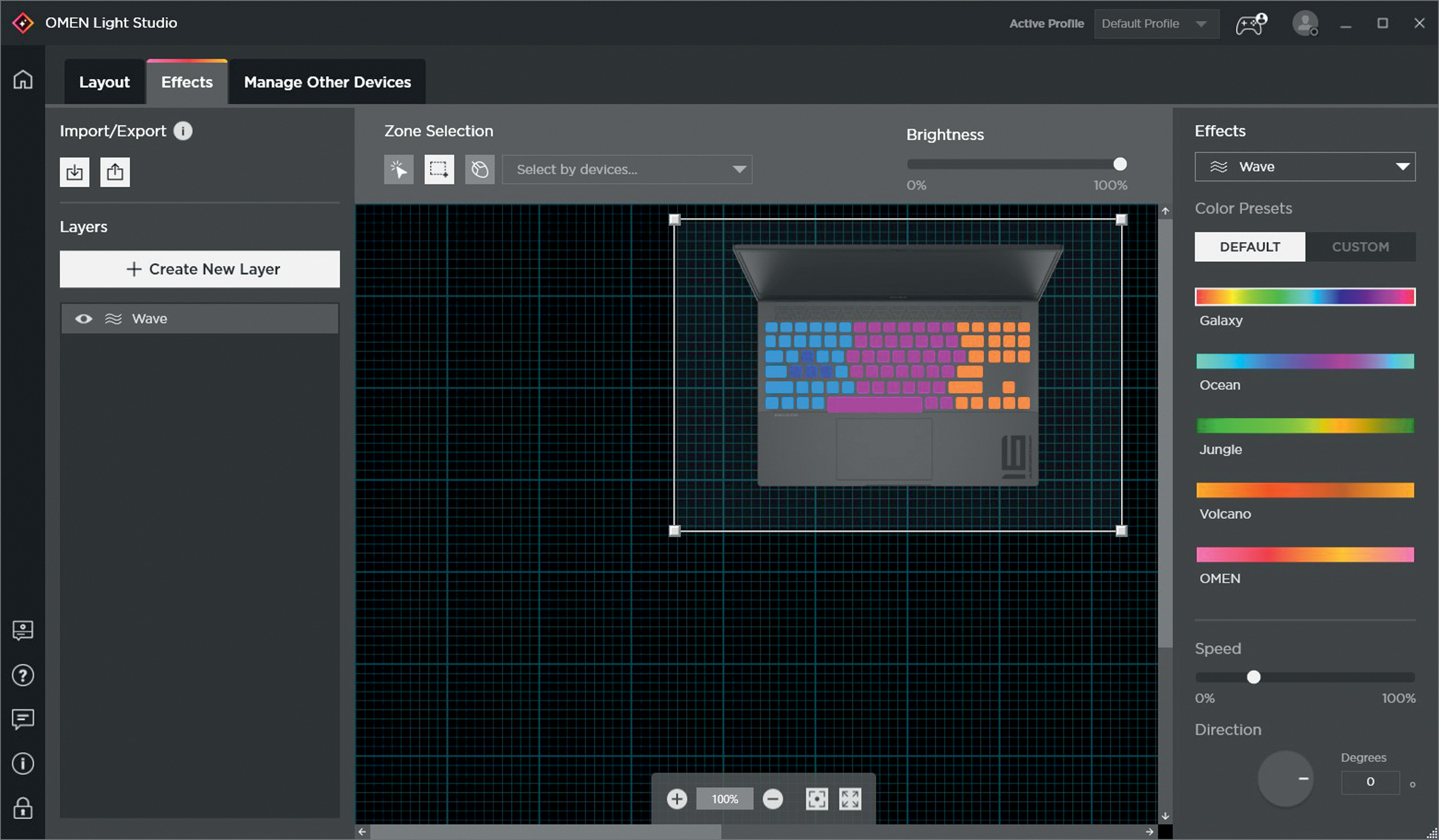The width and height of the screenshot is (1439, 840).
Task: Select the freehand lasso zone tool
Action: [480, 169]
